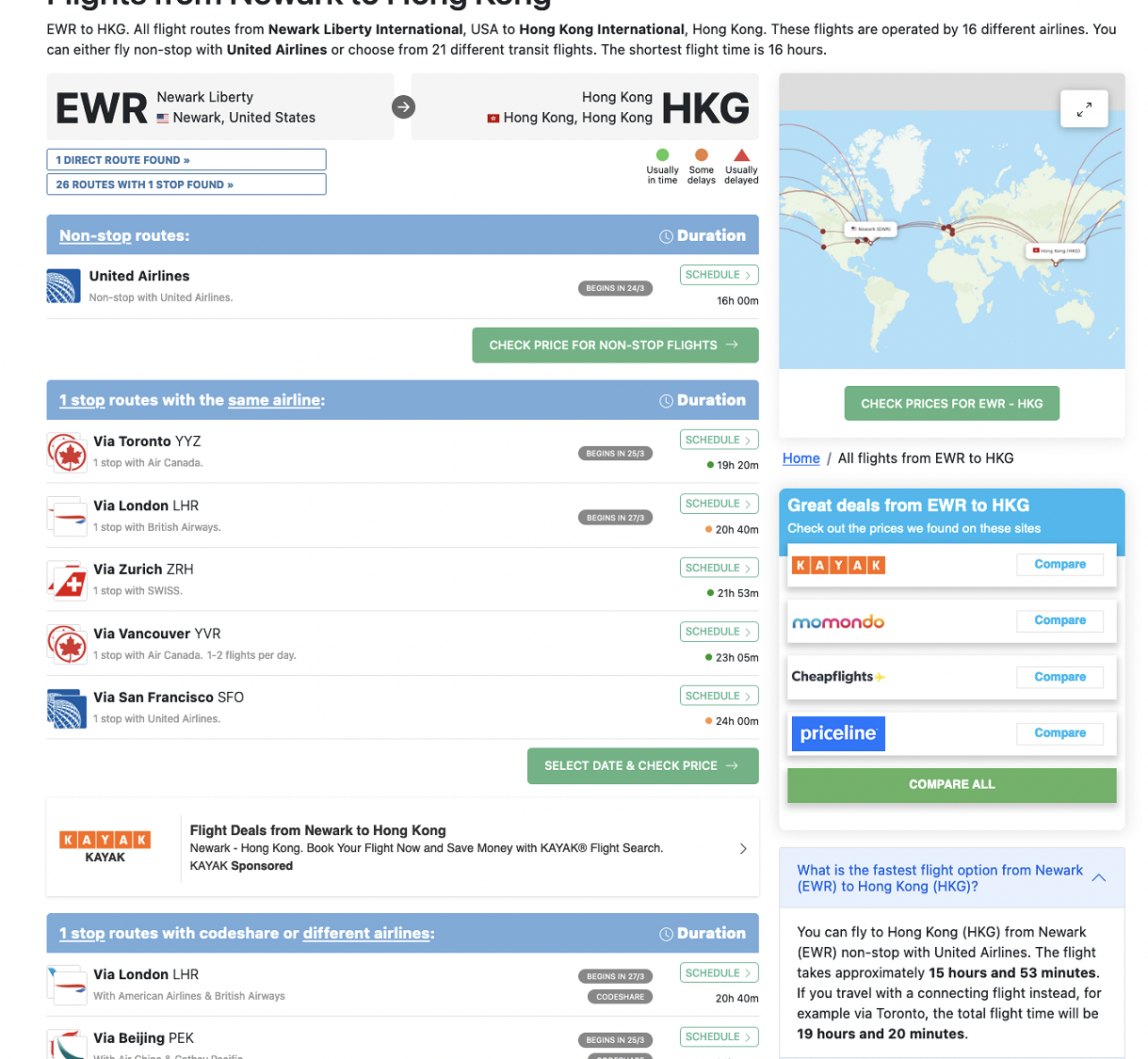The image size is (1148, 1059).
Task: Click the British Airways logo beside 20h 40m same-airline route
Action: tap(67, 516)
